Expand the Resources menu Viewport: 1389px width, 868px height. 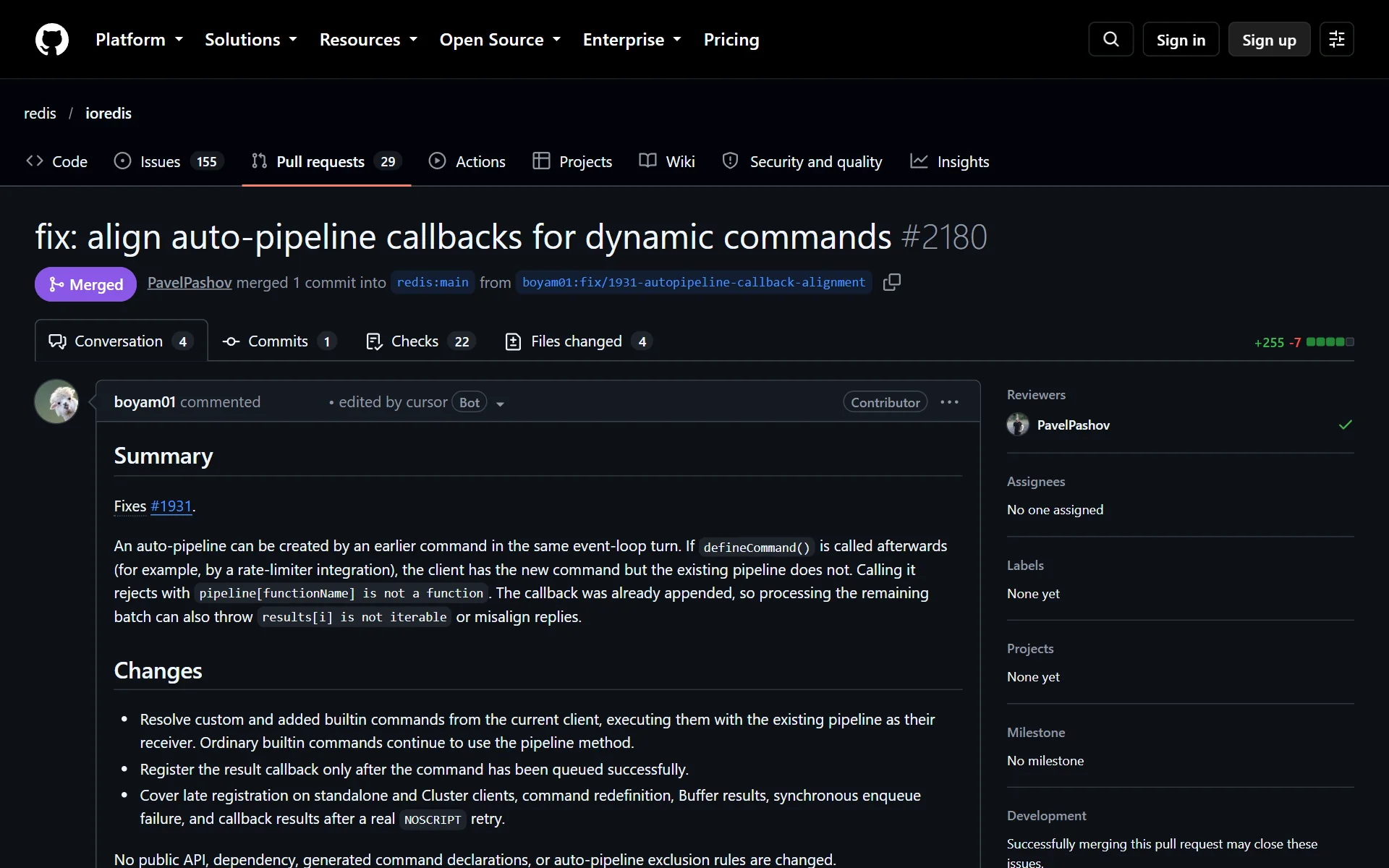(368, 40)
